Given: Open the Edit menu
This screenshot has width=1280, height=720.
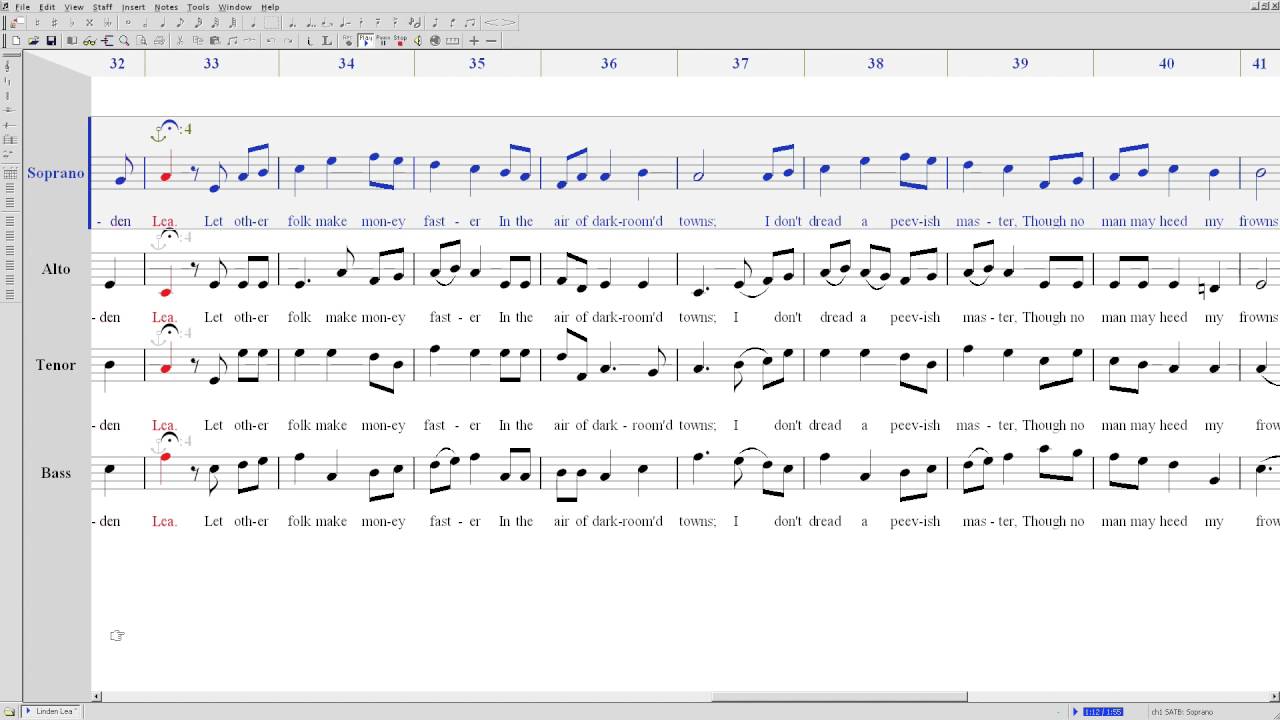Looking at the screenshot, I should [x=47, y=7].
